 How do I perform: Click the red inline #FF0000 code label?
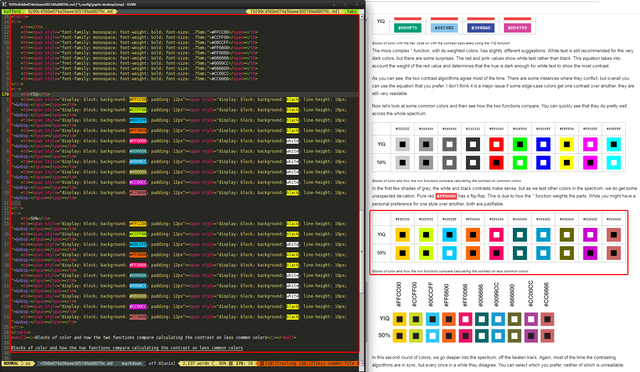tap(446, 196)
